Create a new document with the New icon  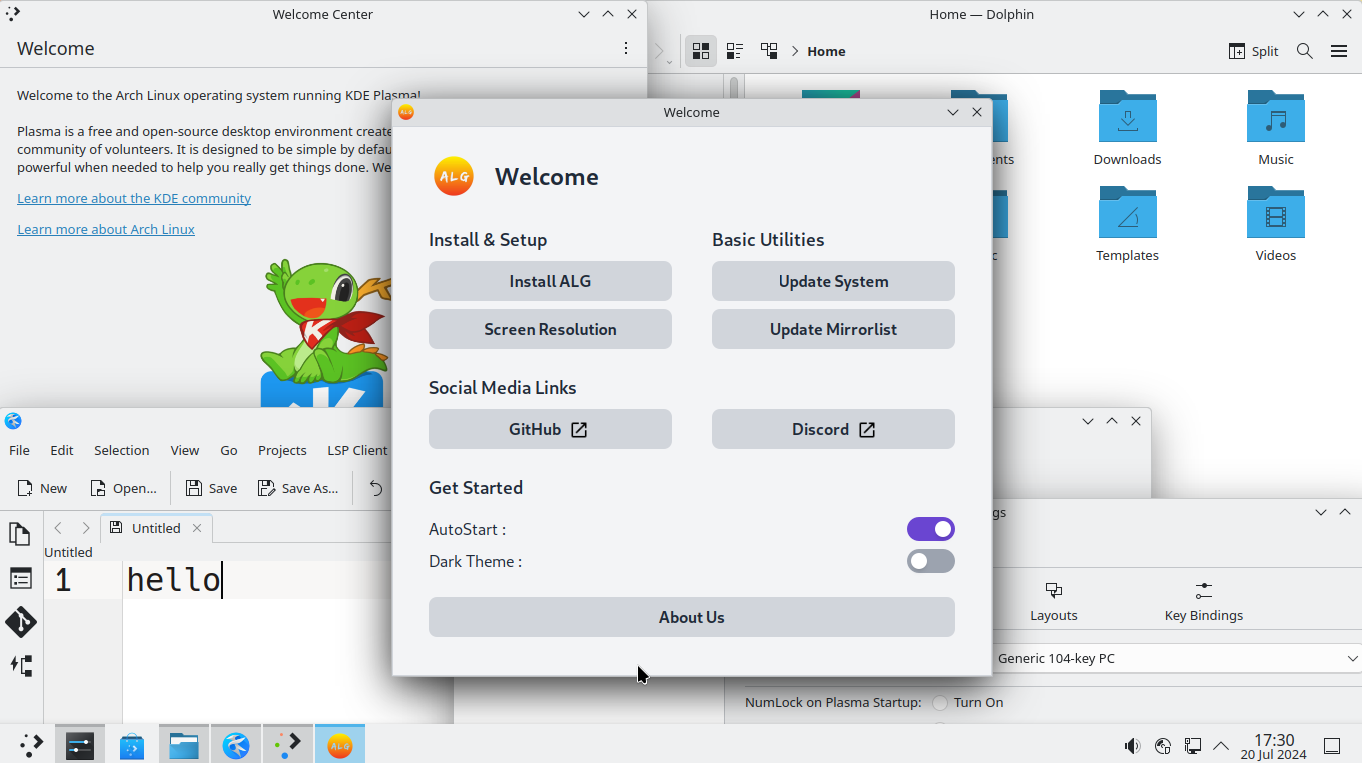point(42,488)
